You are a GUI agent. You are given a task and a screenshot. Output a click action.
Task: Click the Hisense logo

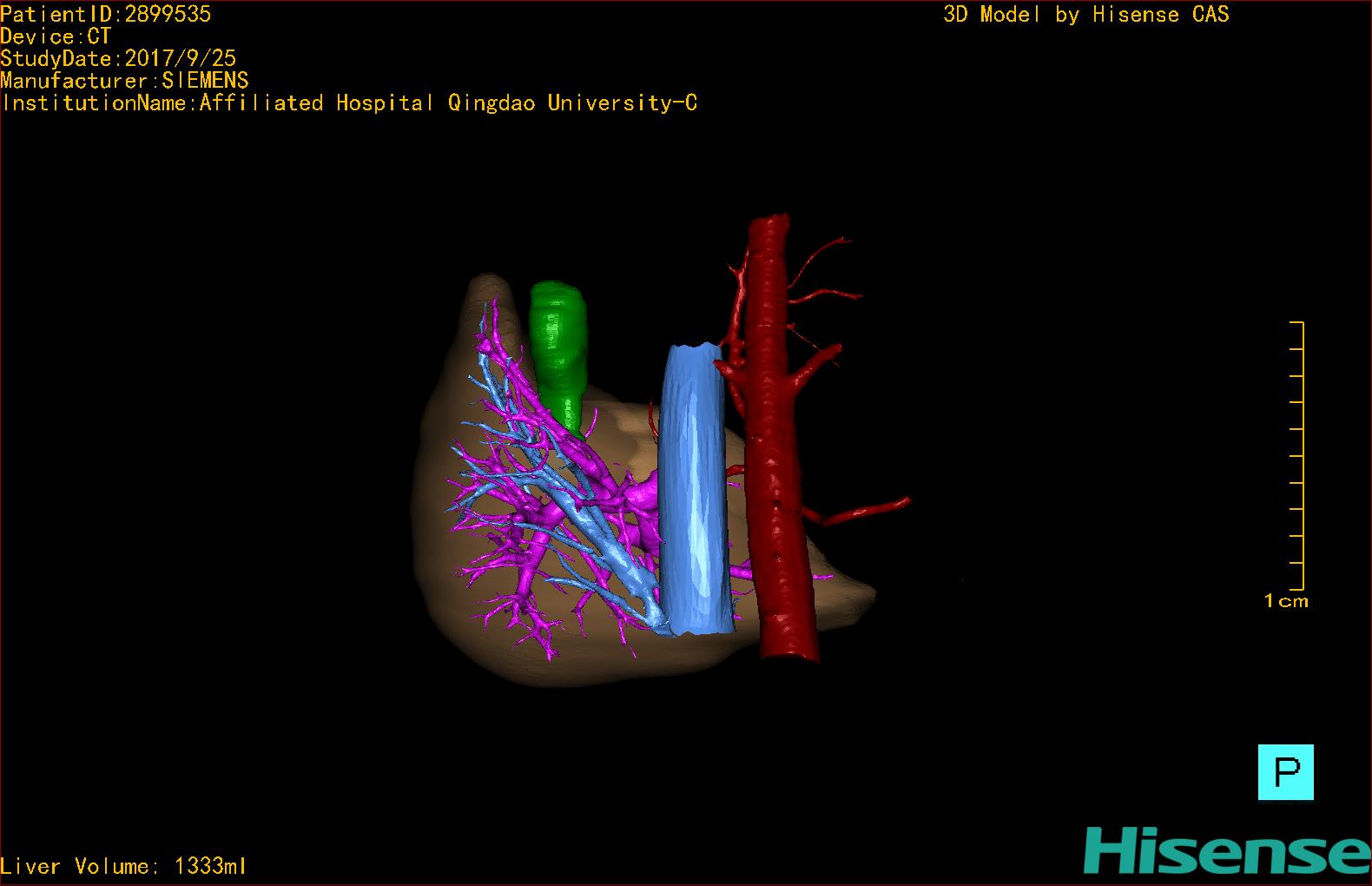1227,851
